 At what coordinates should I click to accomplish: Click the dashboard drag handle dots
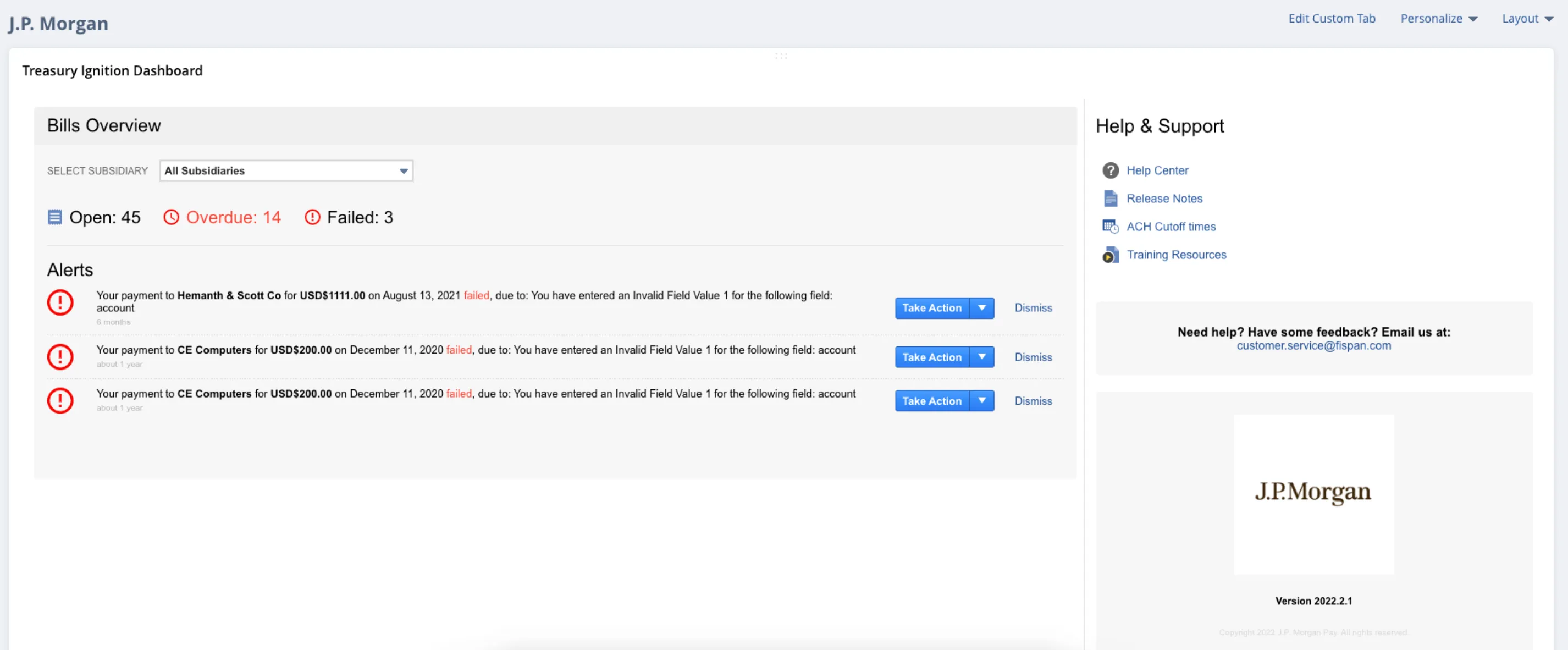[781, 56]
